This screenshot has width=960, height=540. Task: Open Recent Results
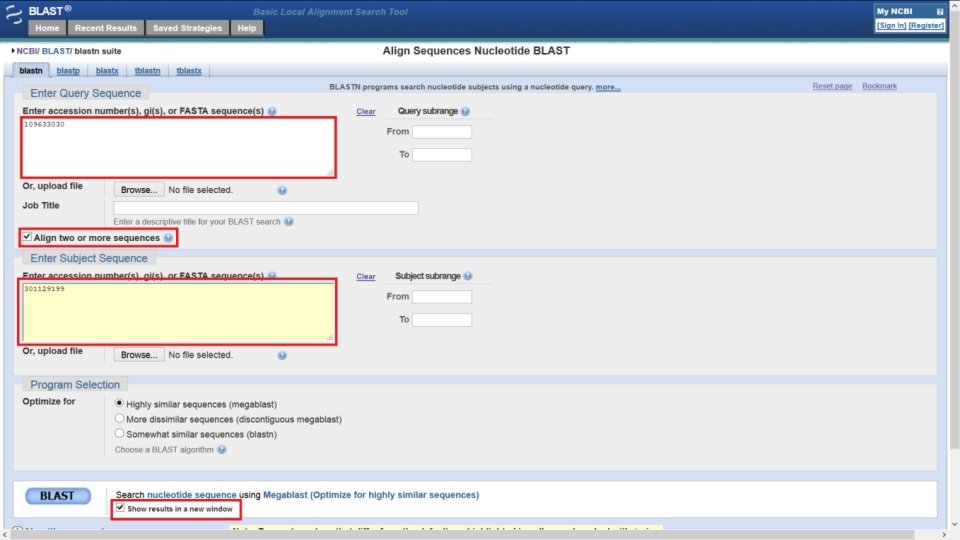[x=106, y=28]
